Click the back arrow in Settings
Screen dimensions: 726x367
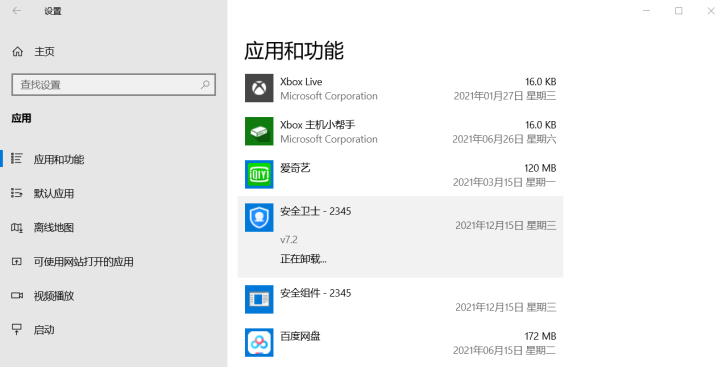17,11
